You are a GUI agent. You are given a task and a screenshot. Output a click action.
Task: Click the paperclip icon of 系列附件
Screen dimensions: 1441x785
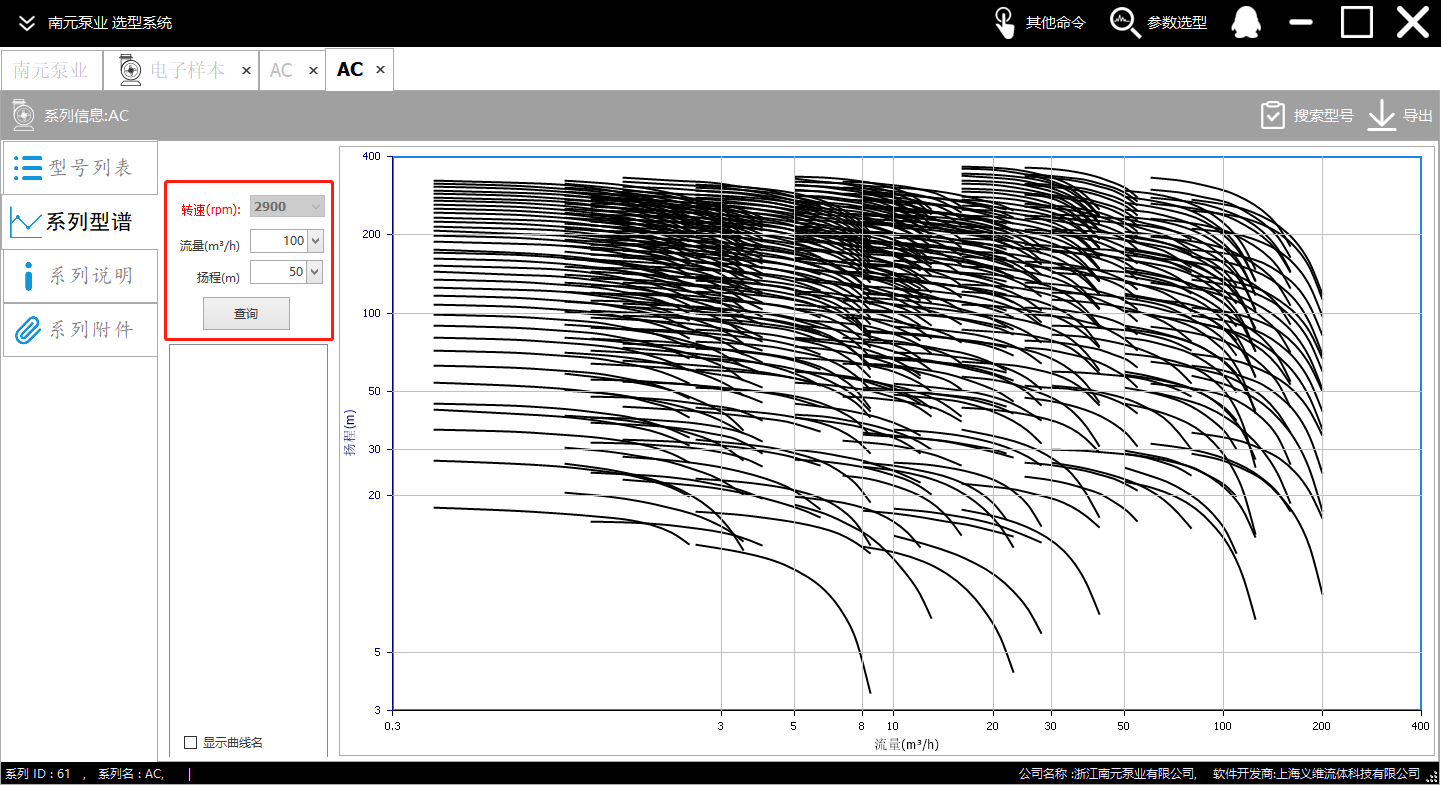coord(28,330)
